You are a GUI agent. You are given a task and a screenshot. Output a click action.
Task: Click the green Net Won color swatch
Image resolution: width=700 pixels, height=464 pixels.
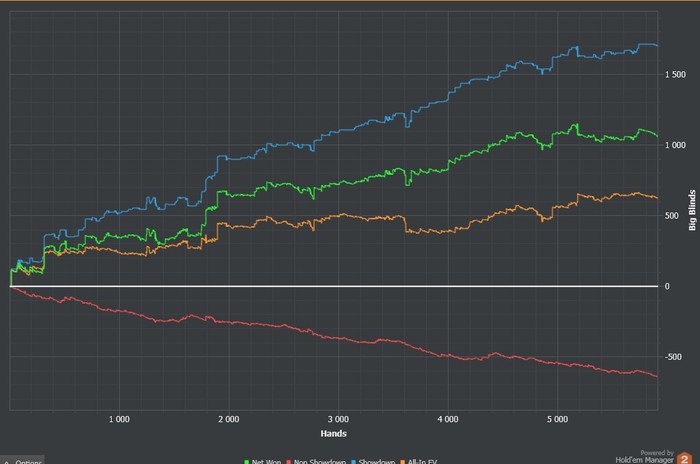tap(246, 462)
